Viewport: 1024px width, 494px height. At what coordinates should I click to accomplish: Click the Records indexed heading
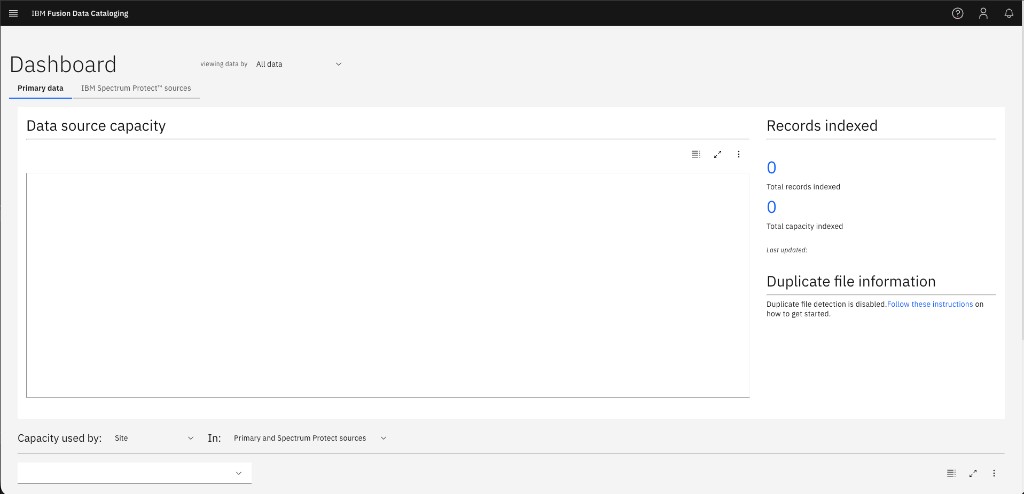pyautogui.click(x=822, y=125)
